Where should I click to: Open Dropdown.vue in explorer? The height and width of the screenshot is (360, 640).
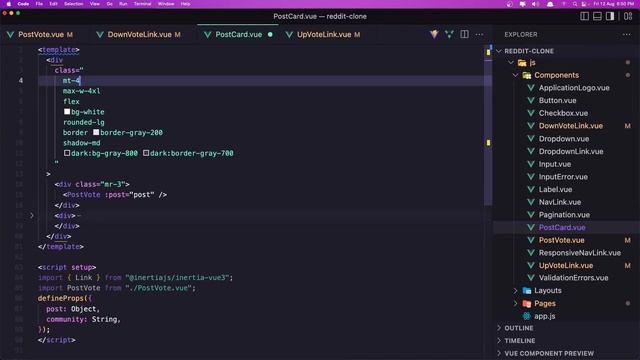point(564,139)
